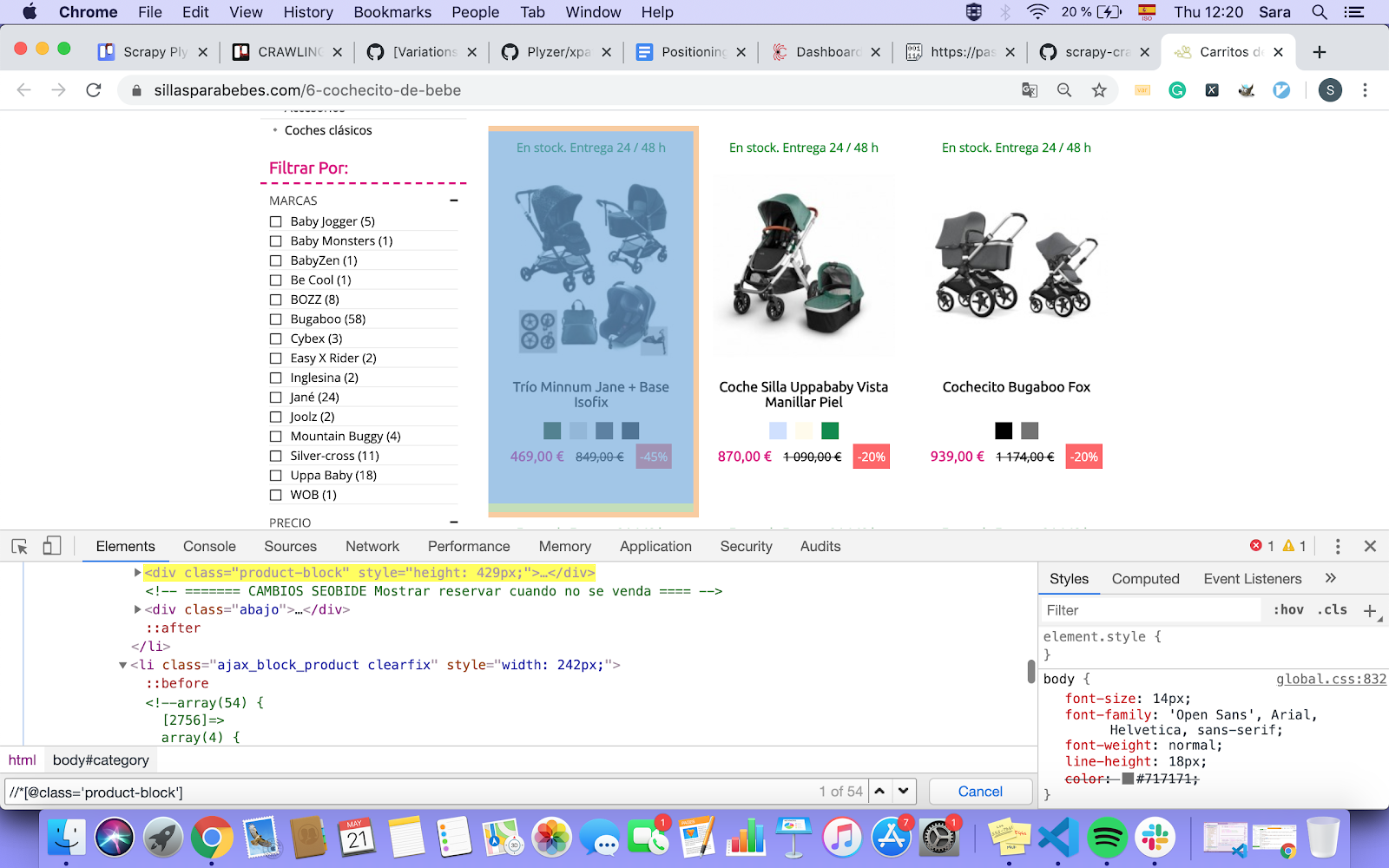
Task: Tick the BabyZen (1) checkbox
Action: 276,260
